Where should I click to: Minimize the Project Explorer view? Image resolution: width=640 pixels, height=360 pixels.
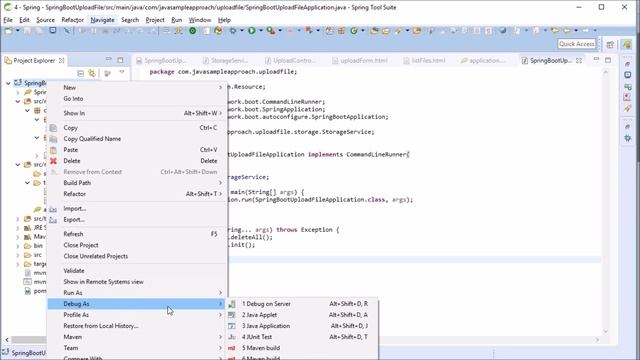pos(108,60)
